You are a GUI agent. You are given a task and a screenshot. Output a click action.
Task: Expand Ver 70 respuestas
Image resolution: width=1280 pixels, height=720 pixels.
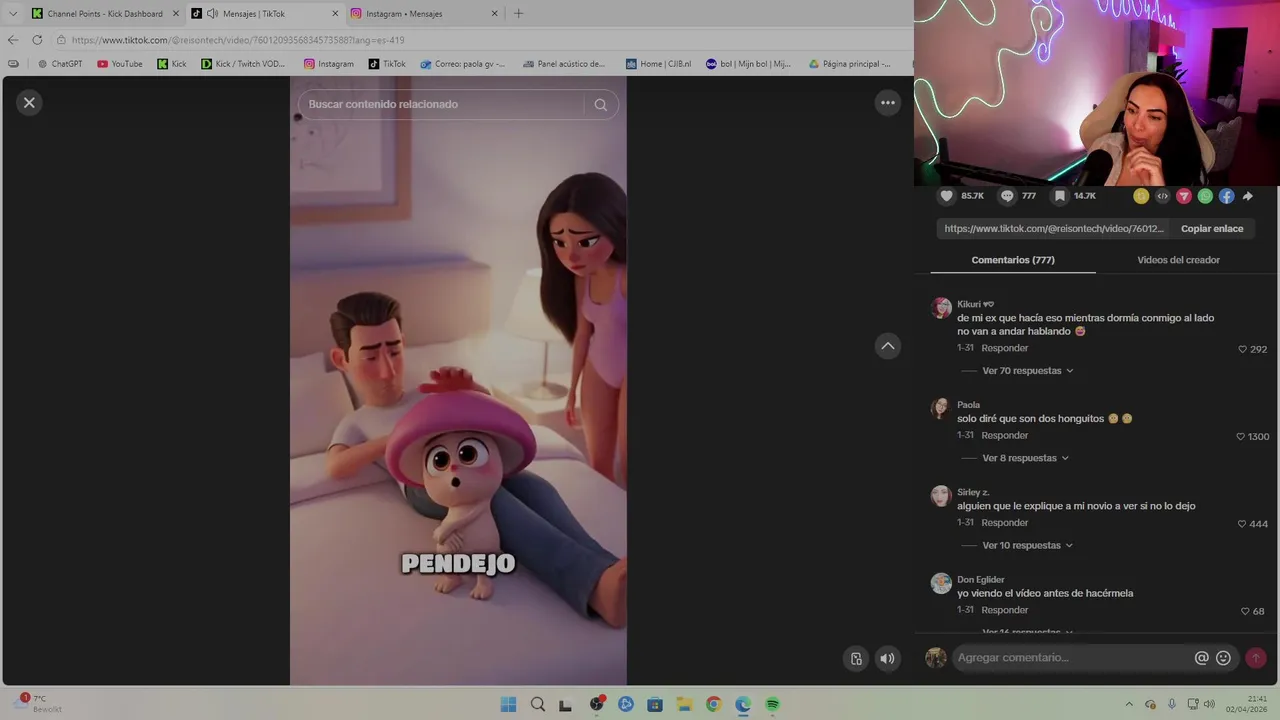pyautogui.click(x=1027, y=371)
